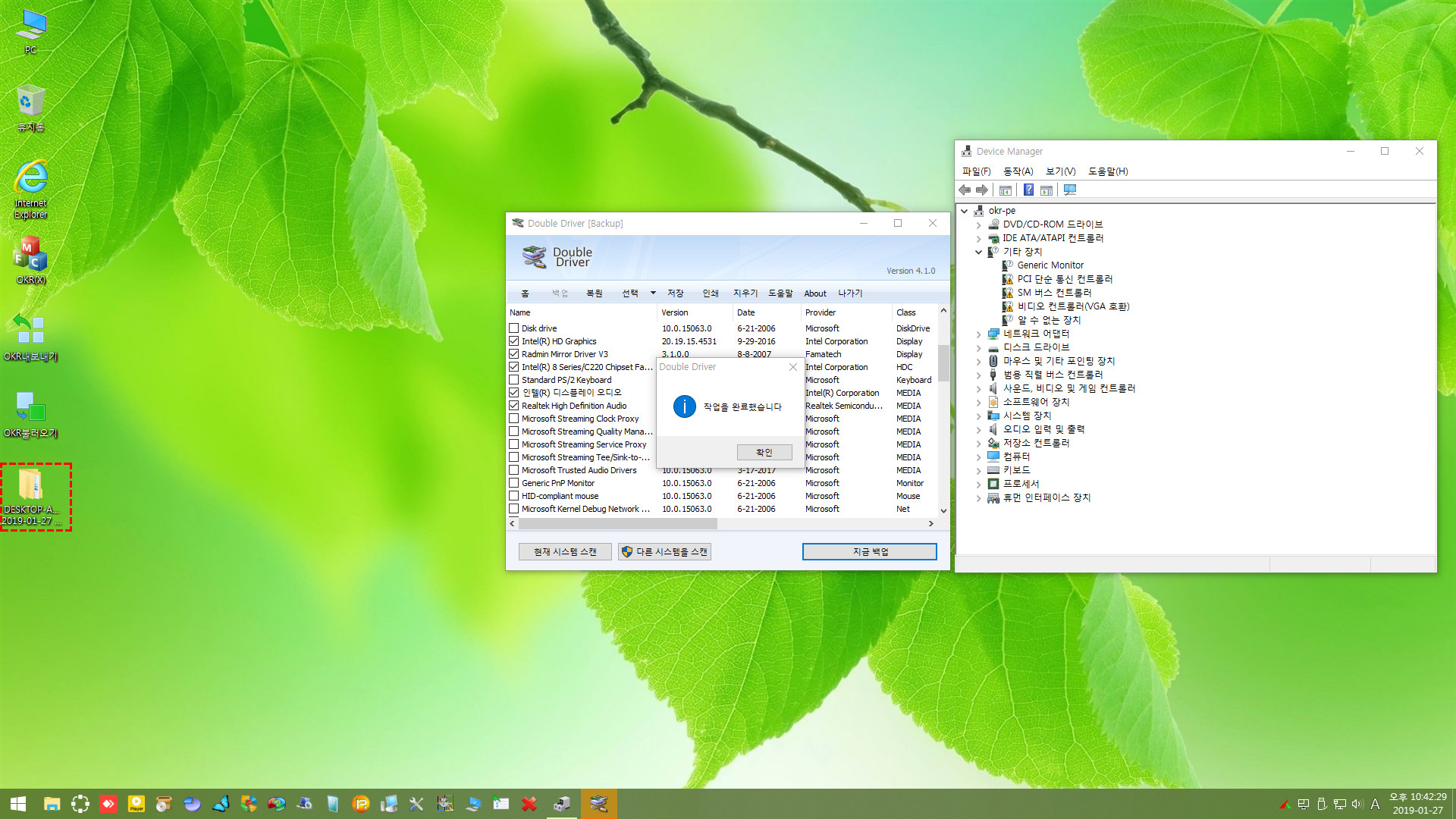Collapse the okr-pe root node
Image resolution: width=1456 pixels, height=819 pixels.
(x=965, y=211)
